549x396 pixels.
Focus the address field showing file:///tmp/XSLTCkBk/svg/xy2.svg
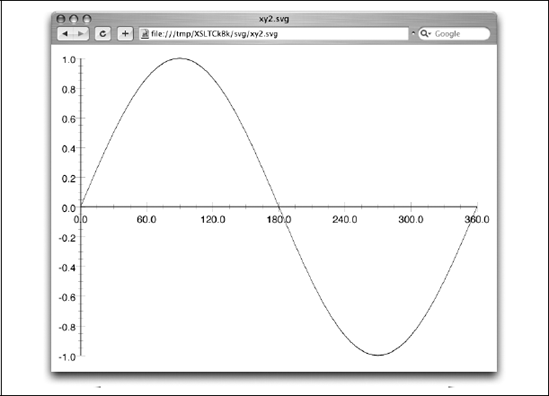point(274,34)
